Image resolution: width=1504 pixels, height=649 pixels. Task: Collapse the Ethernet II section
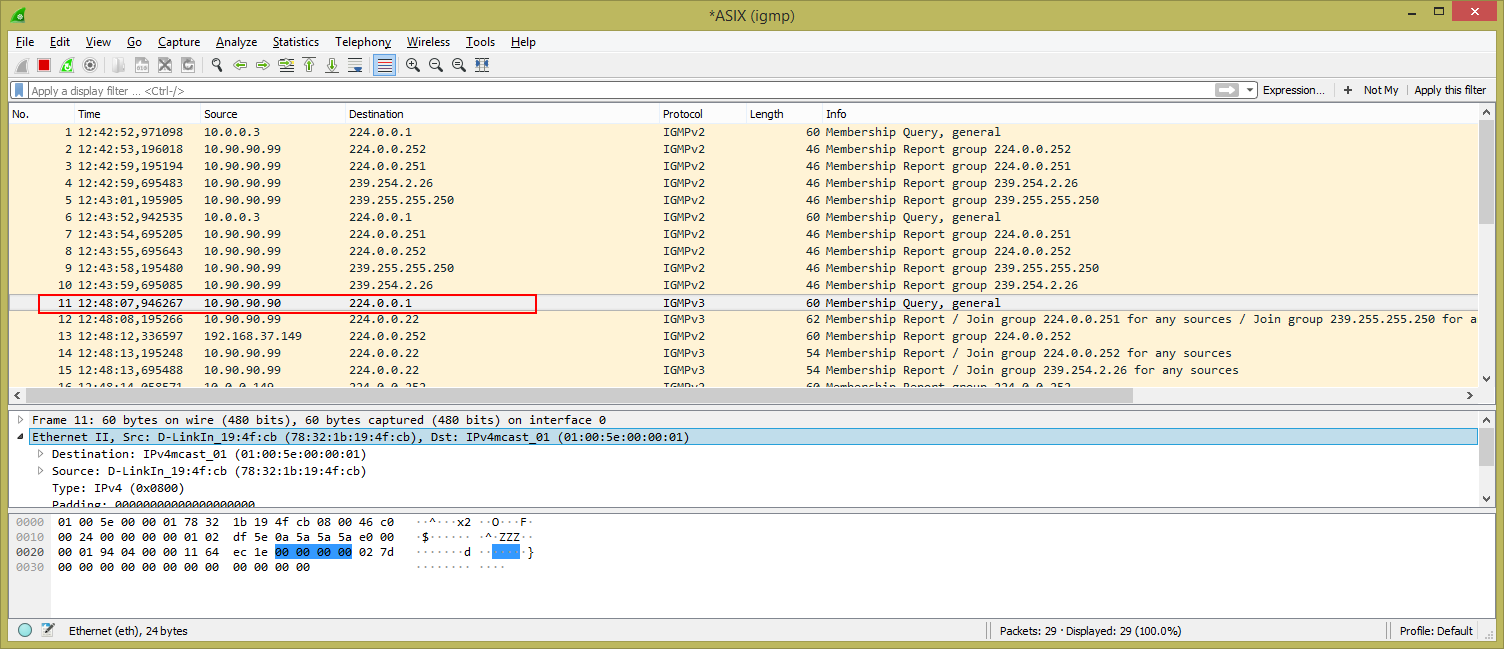click(20, 437)
